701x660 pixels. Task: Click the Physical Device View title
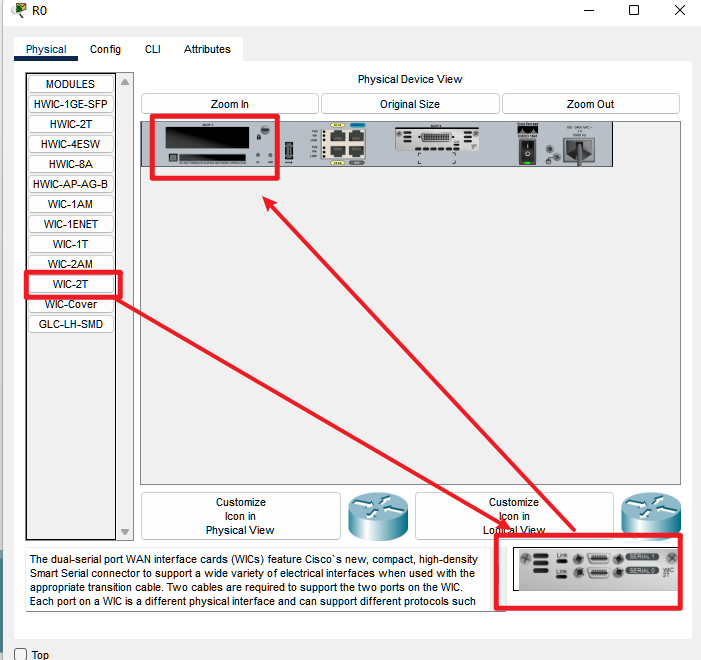410,79
